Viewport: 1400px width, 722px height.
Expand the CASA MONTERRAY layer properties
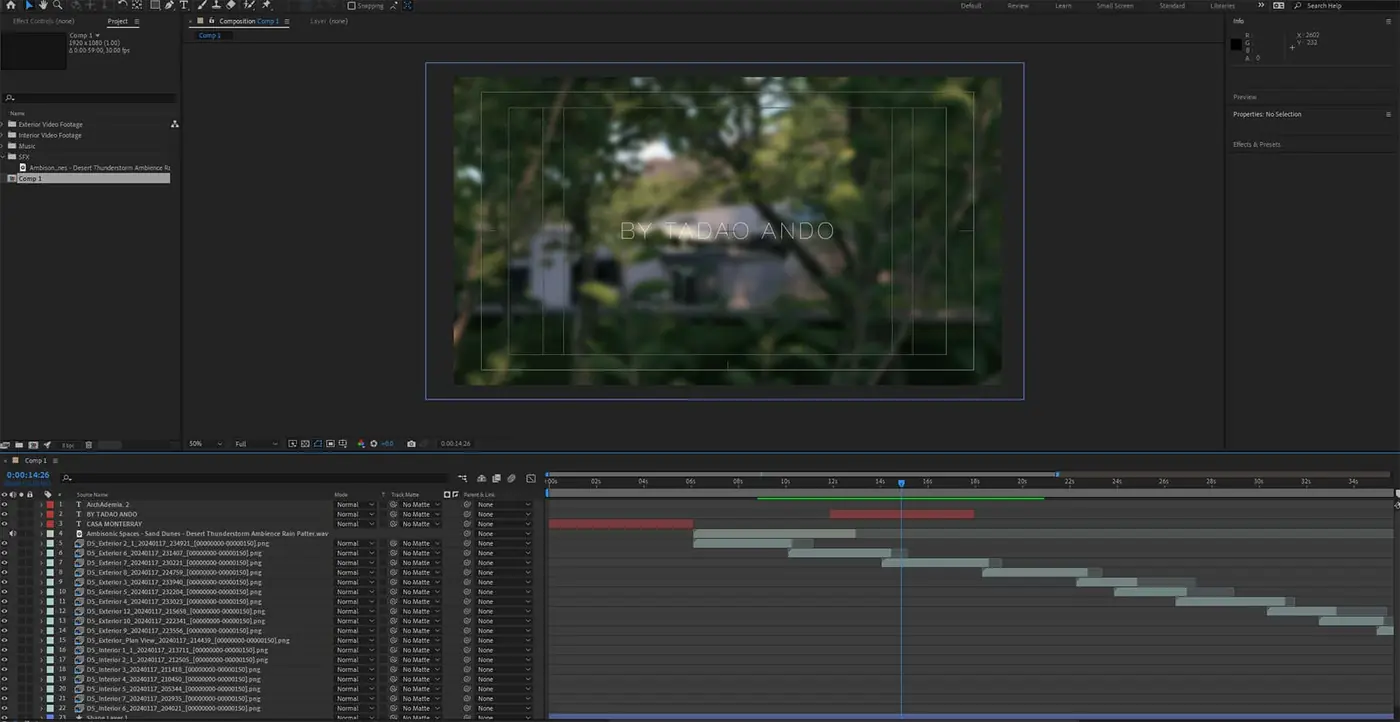click(41, 524)
